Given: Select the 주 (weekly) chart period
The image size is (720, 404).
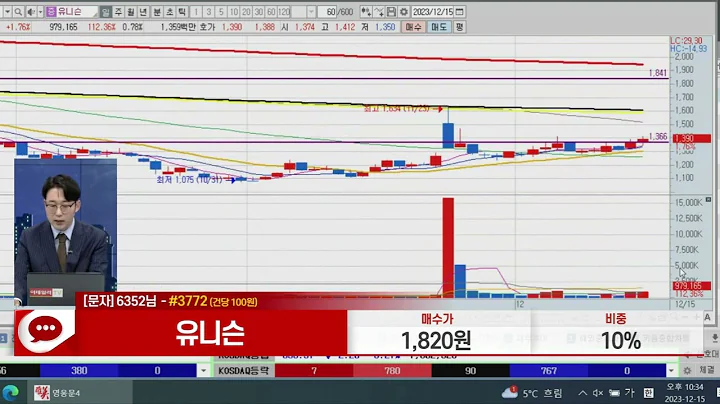Looking at the screenshot, I should pos(118,11).
